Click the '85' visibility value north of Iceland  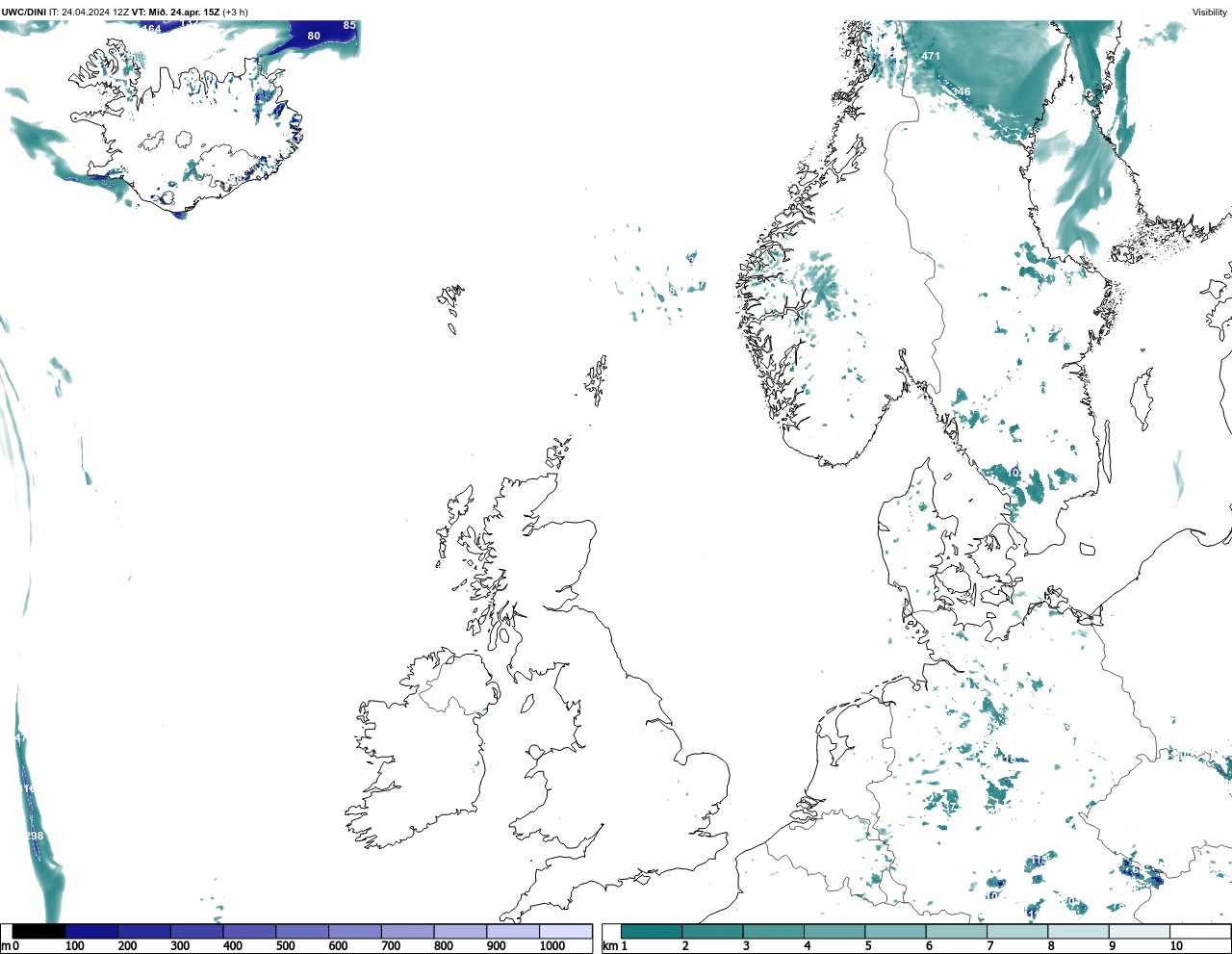pos(349,25)
